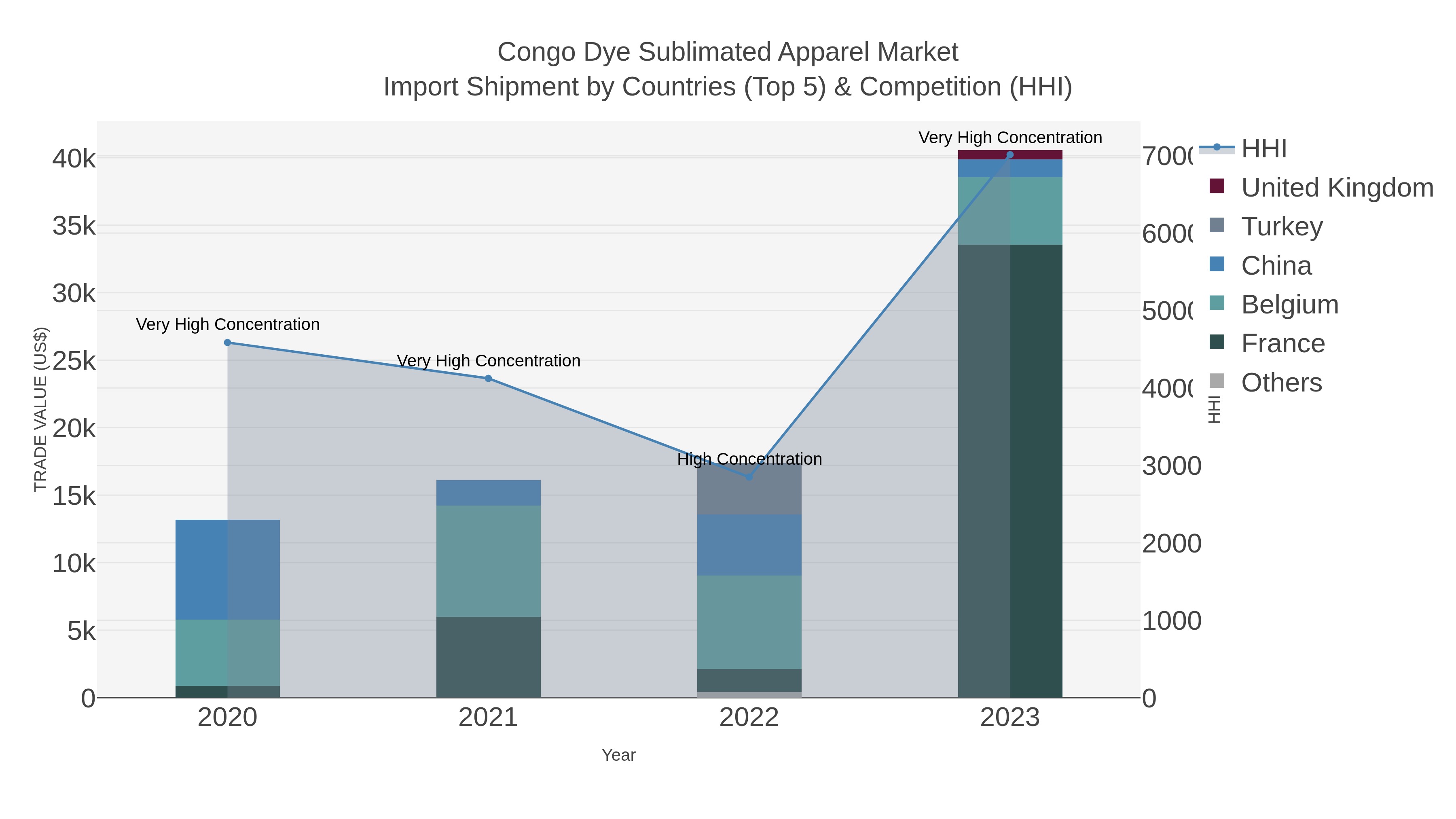This screenshot has width=1456, height=819.
Task: Click the 10k left axis tick label
Action: (x=74, y=563)
